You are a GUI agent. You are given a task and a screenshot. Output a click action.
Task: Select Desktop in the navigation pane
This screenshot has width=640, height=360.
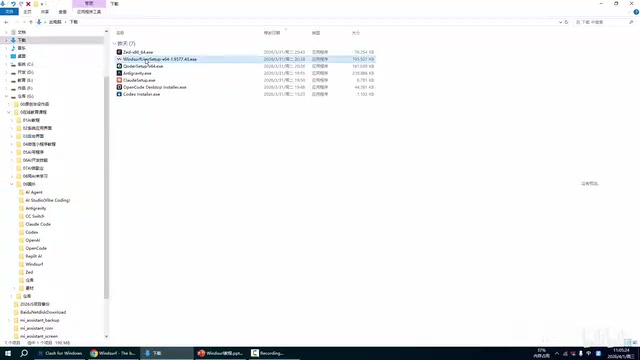click(22, 56)
